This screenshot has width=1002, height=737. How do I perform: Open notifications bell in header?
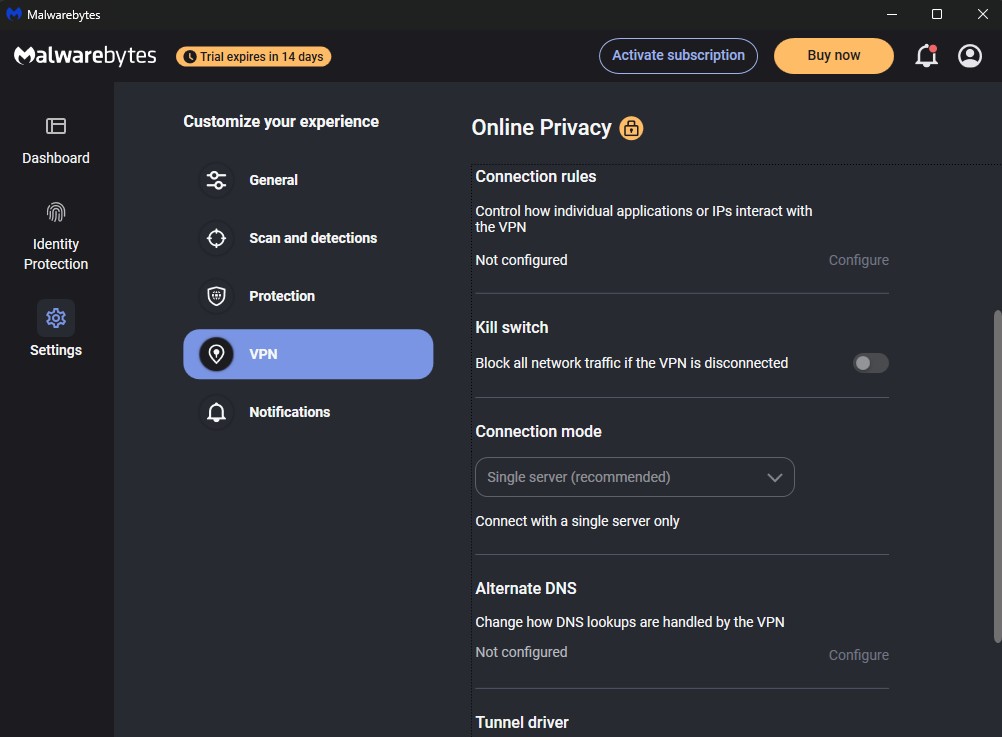(926, 56)
